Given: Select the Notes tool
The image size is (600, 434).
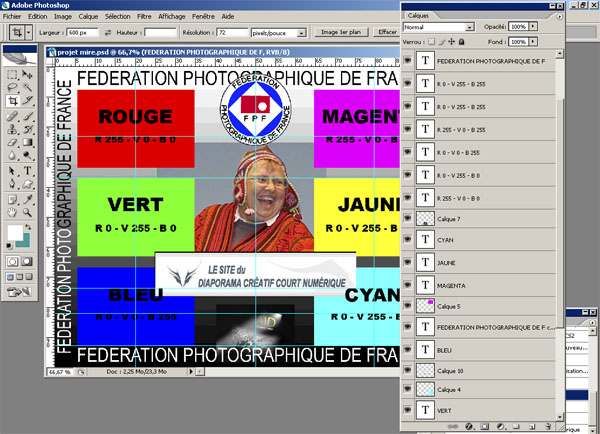Looking at the screenshot, I should (x=12, y=199).
